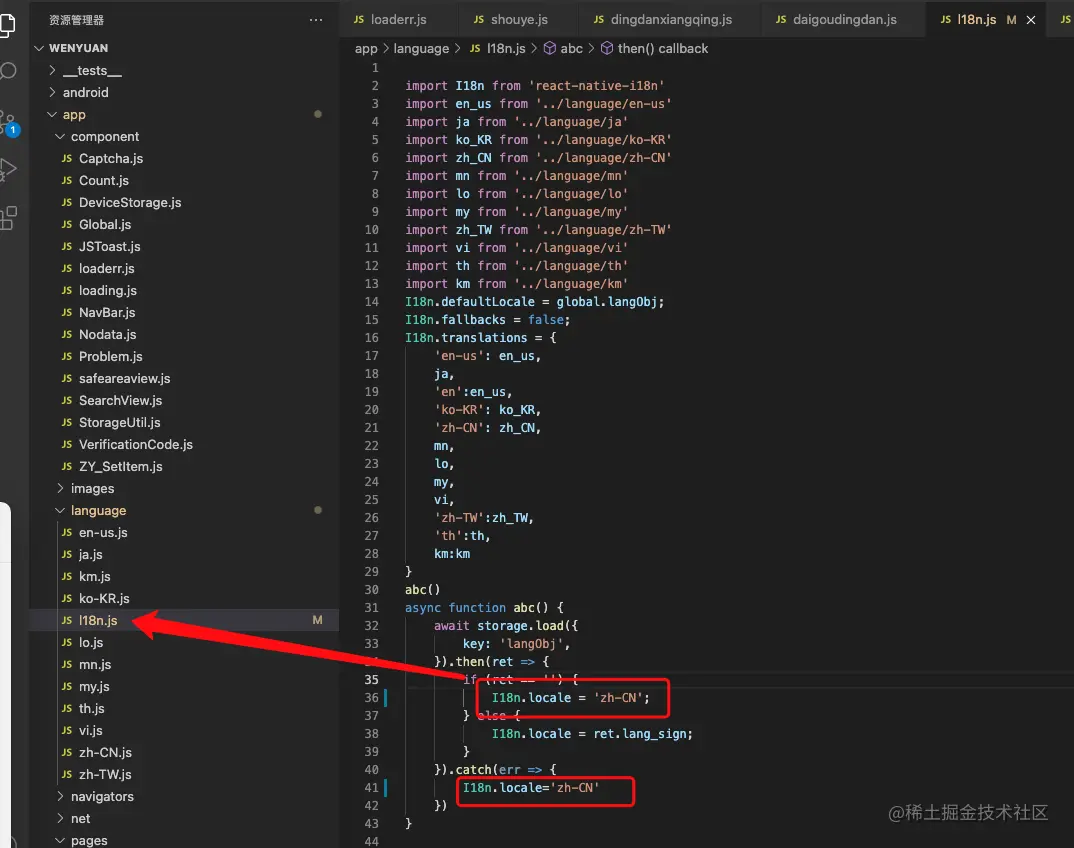The width and height of the screenshot is (1074, 848).
Task: Open en-us.js language file
Action: (103, 532)
